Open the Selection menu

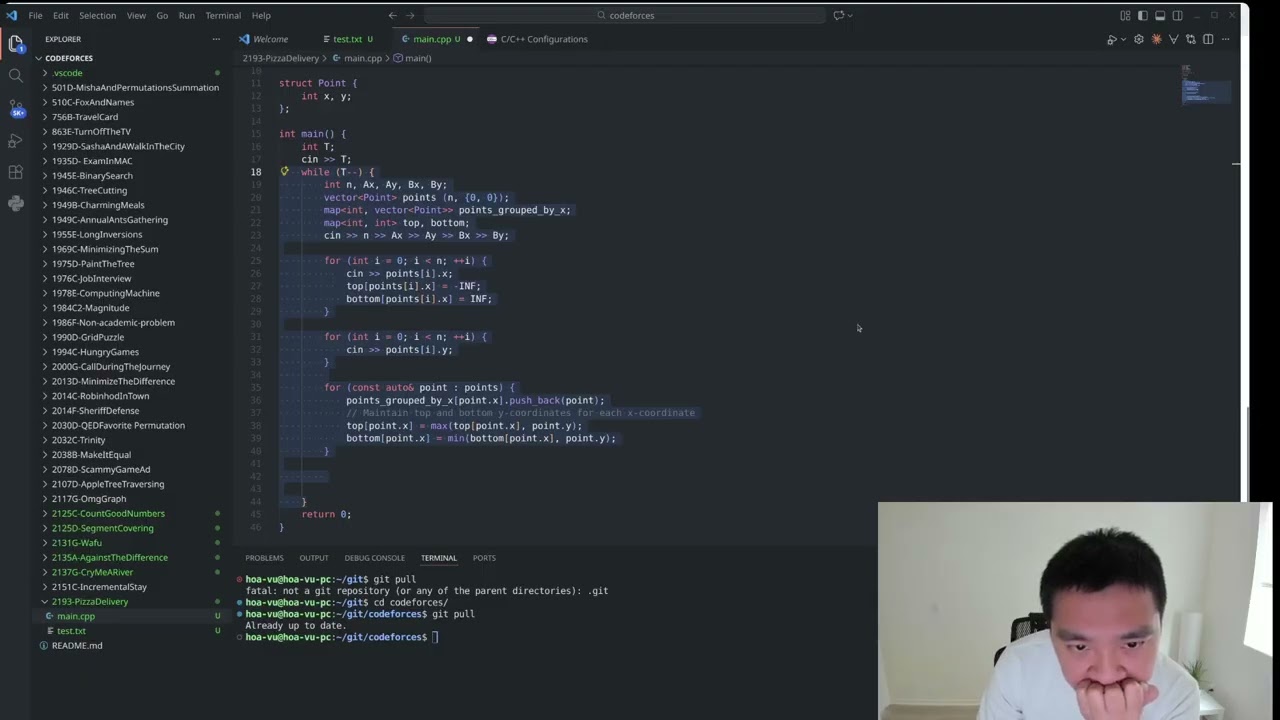coord(97,15)
